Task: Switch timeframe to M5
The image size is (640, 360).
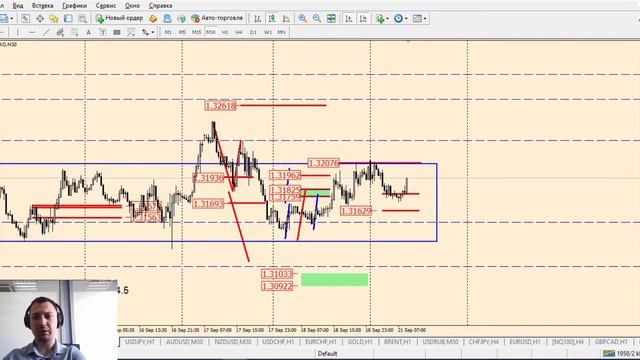Action: click(182, 32)
